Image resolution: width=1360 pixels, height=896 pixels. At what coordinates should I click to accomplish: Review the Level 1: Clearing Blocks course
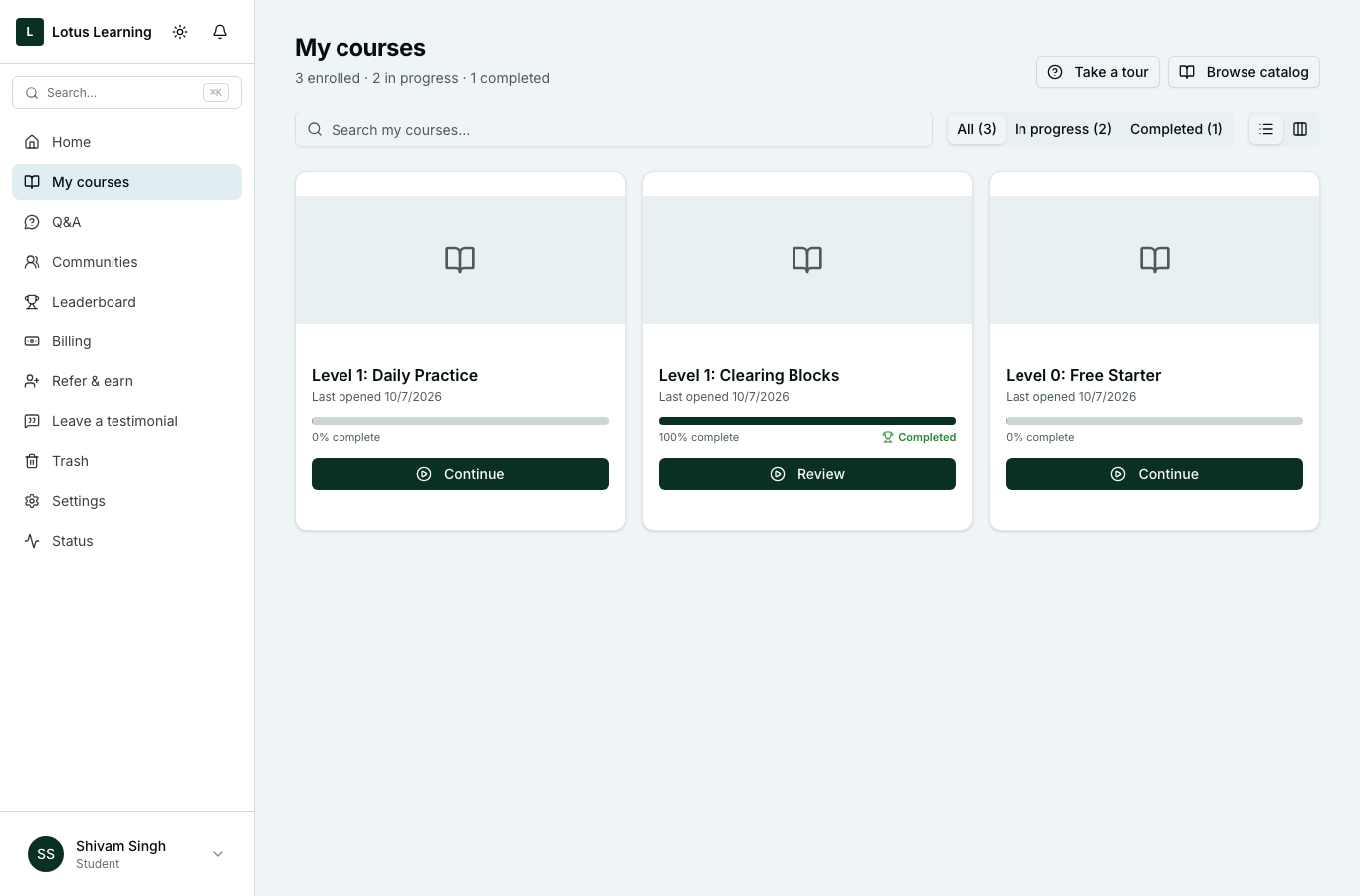tap(807, 474)
